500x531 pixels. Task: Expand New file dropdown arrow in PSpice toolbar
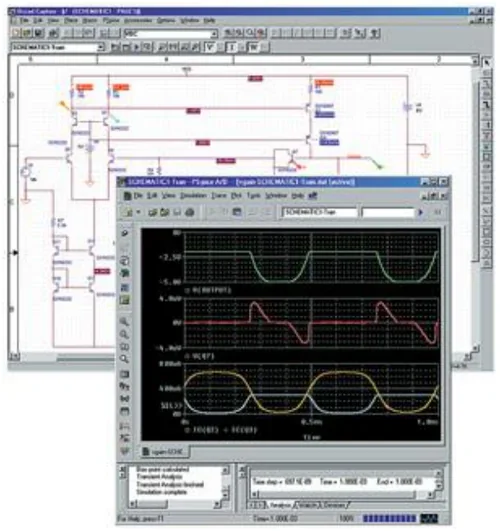pos(138,212)
